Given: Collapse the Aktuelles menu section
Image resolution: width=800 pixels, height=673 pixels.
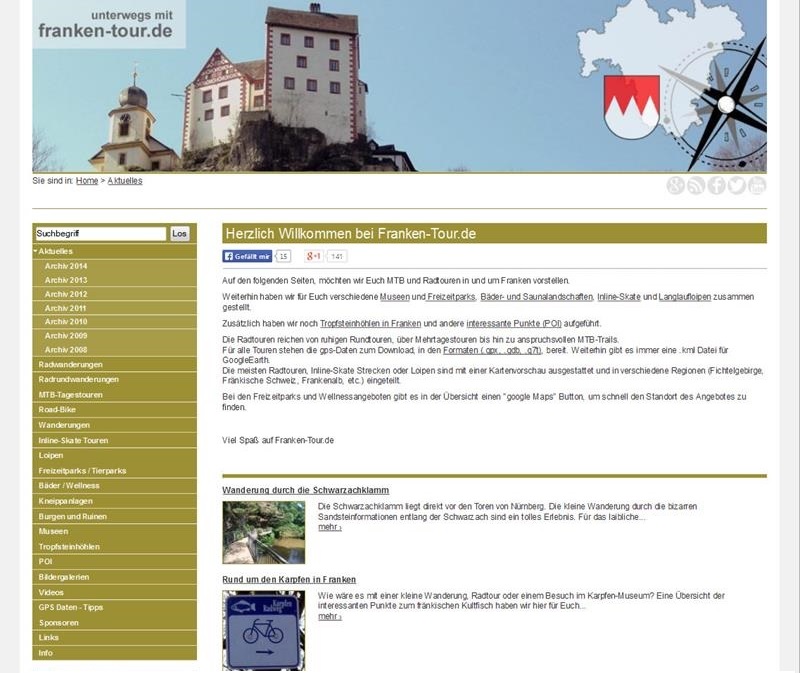Looking at the screenshot, I should (x=114, y=251).
